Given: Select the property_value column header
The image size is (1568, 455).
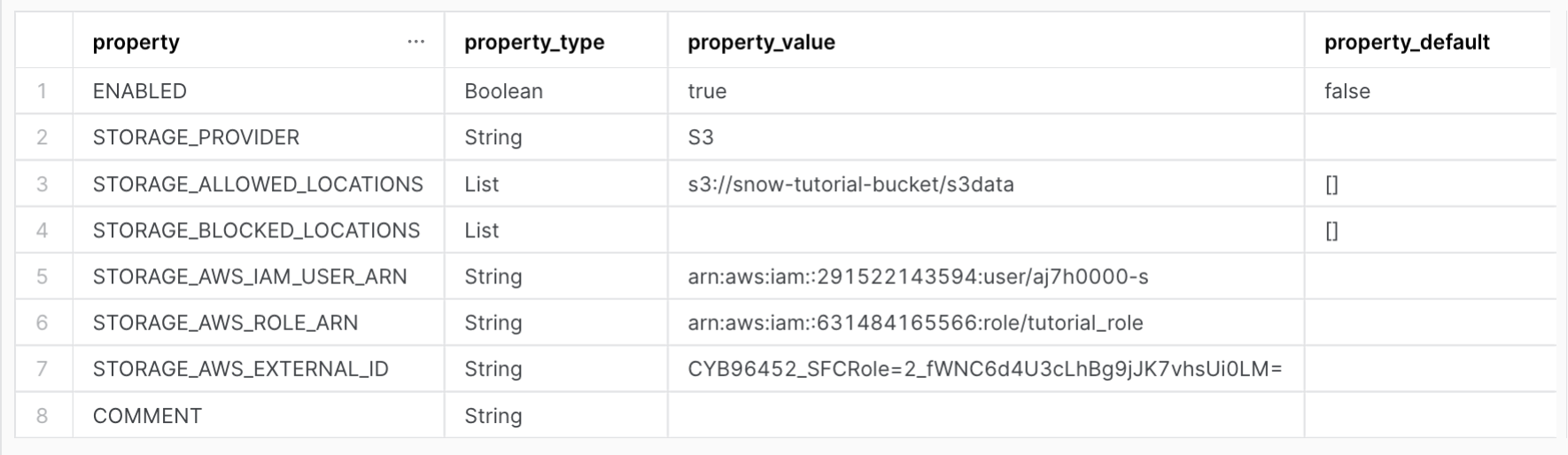Looking at the screenshot, I should click(x=761, y=42).
